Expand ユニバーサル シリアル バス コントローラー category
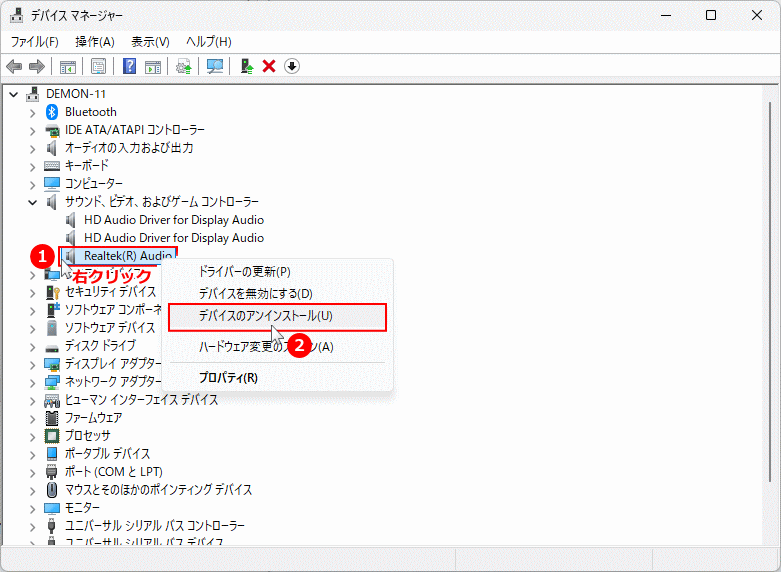 coord(32,527)
